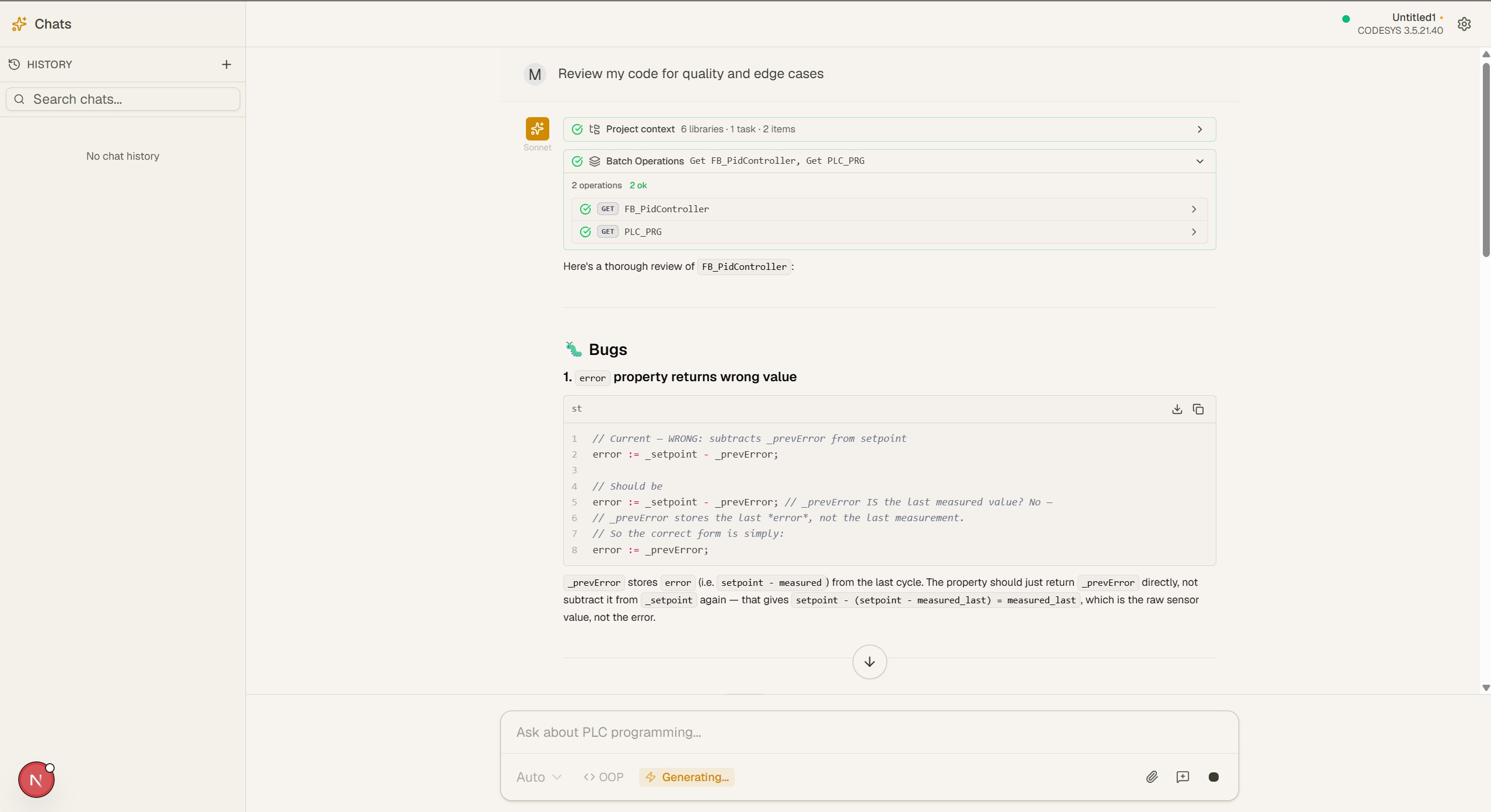Expand the Project context panel chevron
This screenshot has height=812, width=1491.
click(x=1199, y=129)
